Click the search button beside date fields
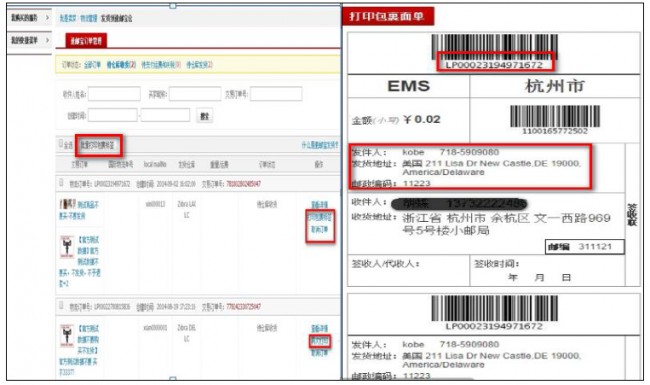Image resolution: width=650 pixels, height=385 pixels. point(204,116)
